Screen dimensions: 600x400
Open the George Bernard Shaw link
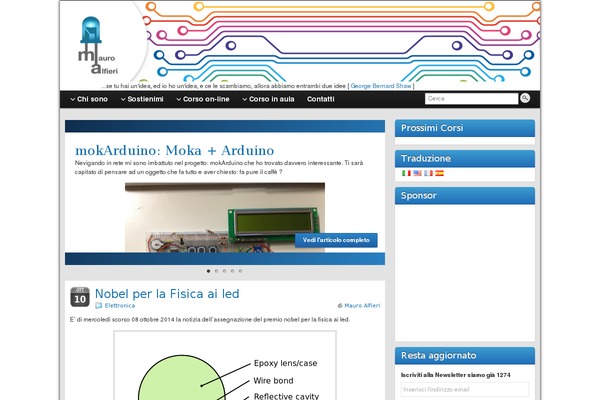point(381,86)
